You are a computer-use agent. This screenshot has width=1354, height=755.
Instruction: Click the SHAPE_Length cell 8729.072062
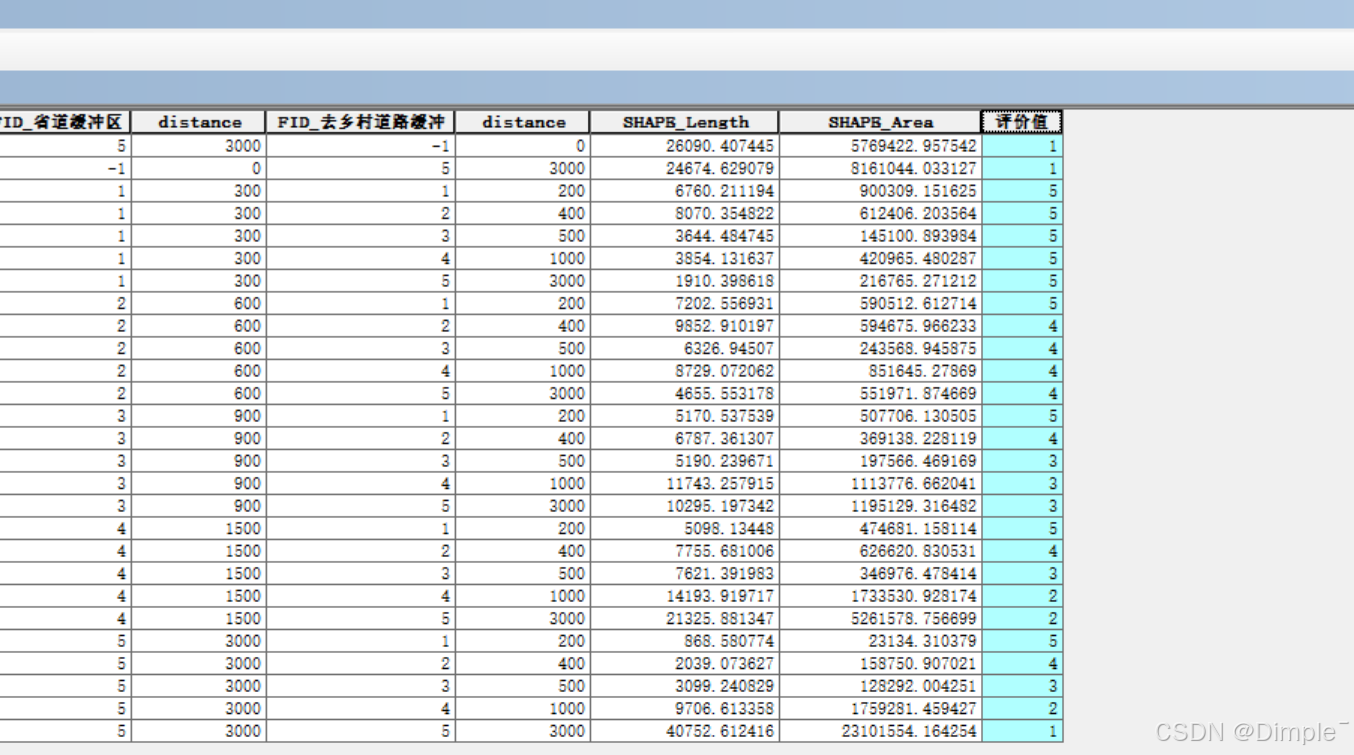coord(685,370)
